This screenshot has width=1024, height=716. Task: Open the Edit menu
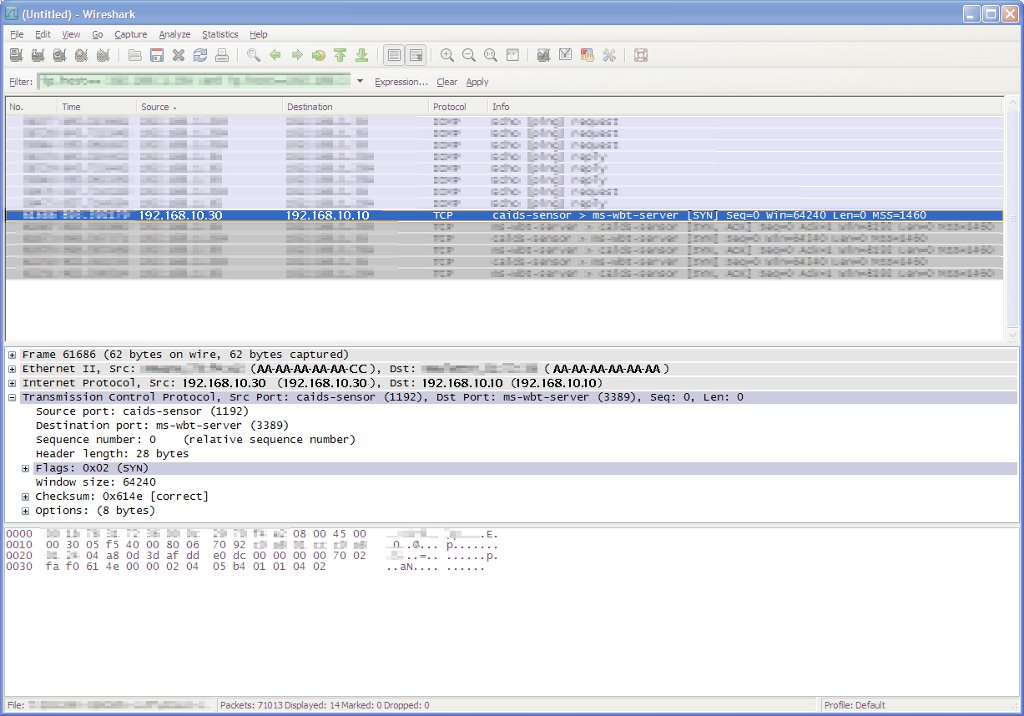[x=42, y=35]
